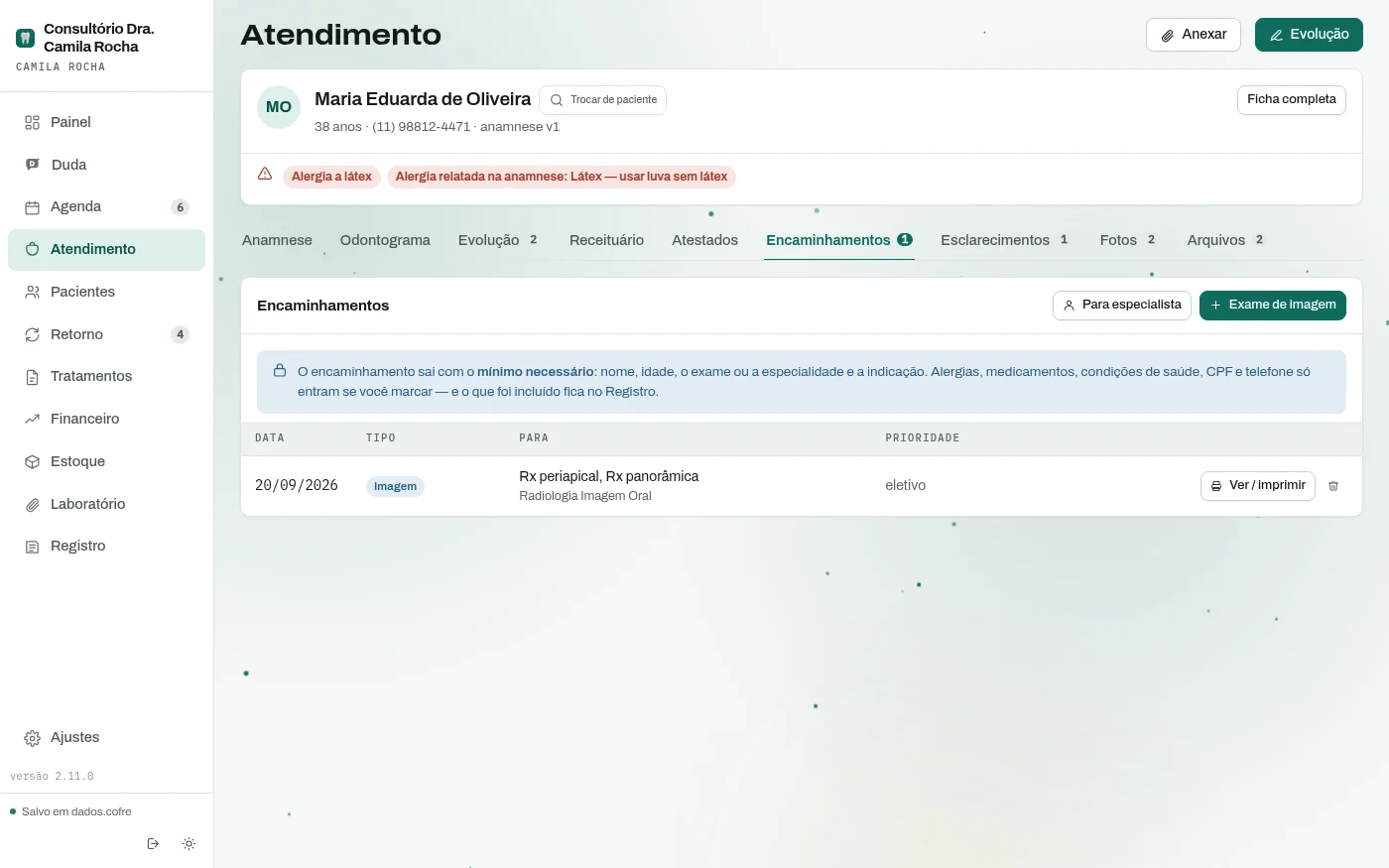1389x868 pixels.
Task: Open the Esclarecimentos tab
Action: pyautogui.click(x=1005, y=240)
